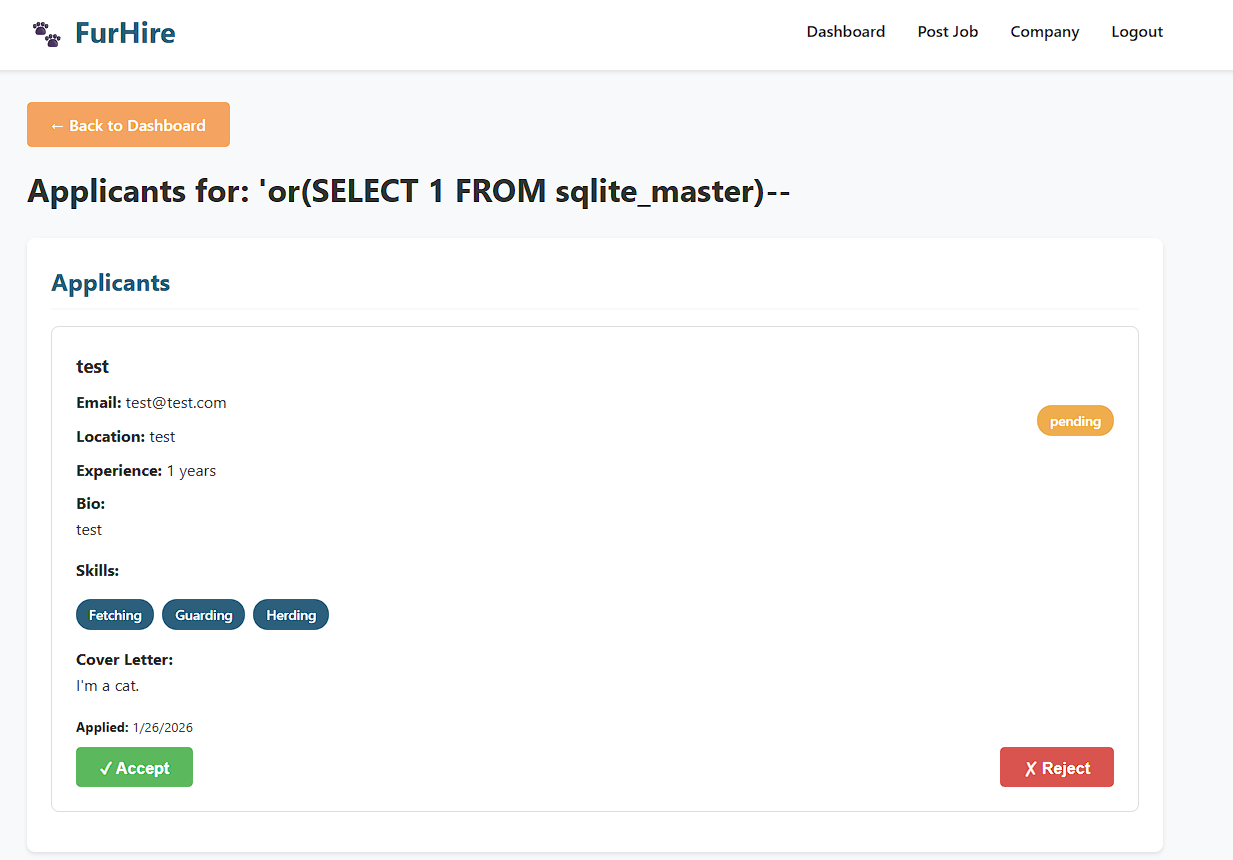Click the paw print logo icon
Screen dimensions: 1233x860
(46, 34)
